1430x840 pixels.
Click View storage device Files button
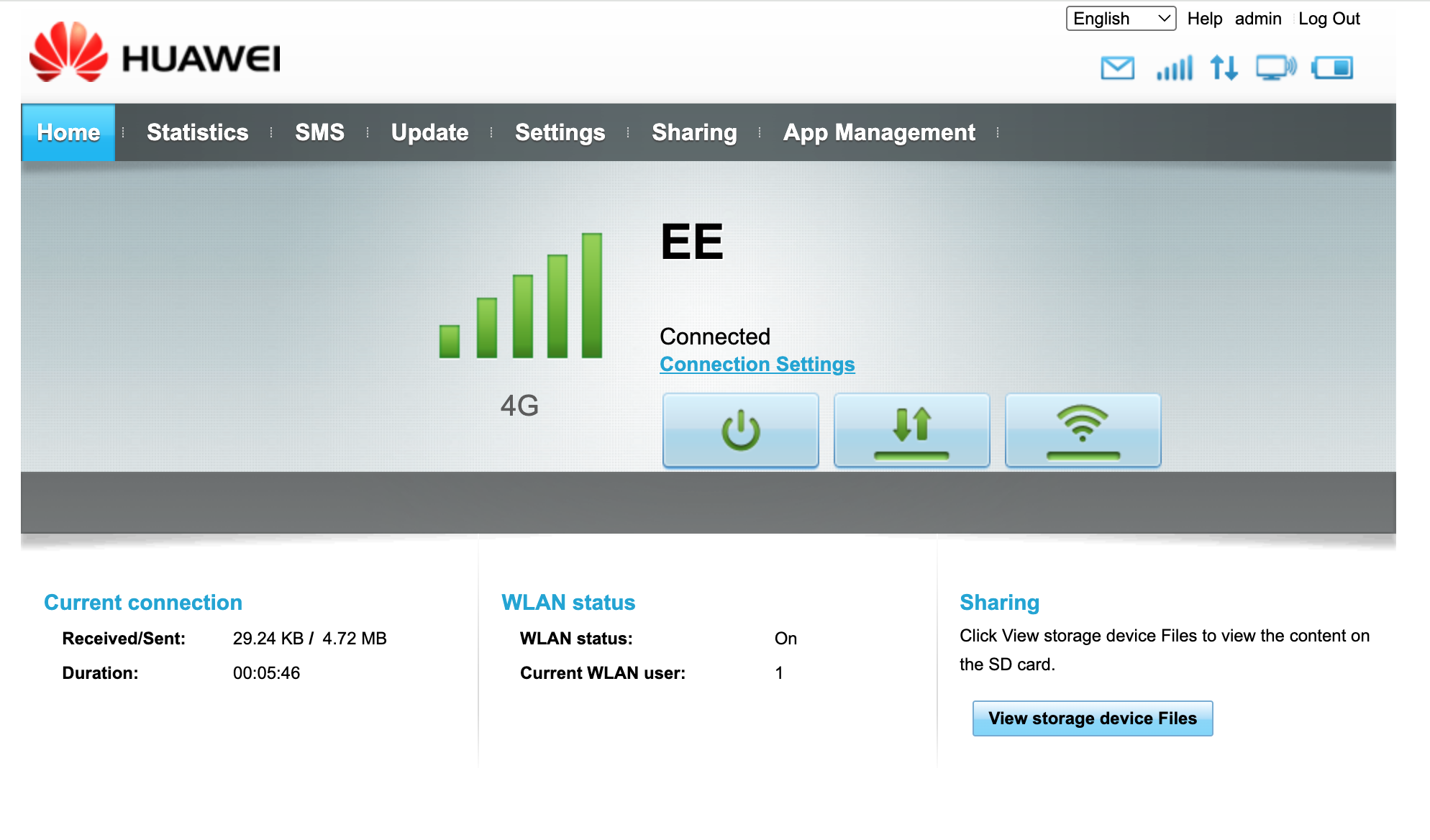[x=1093, y=718]
